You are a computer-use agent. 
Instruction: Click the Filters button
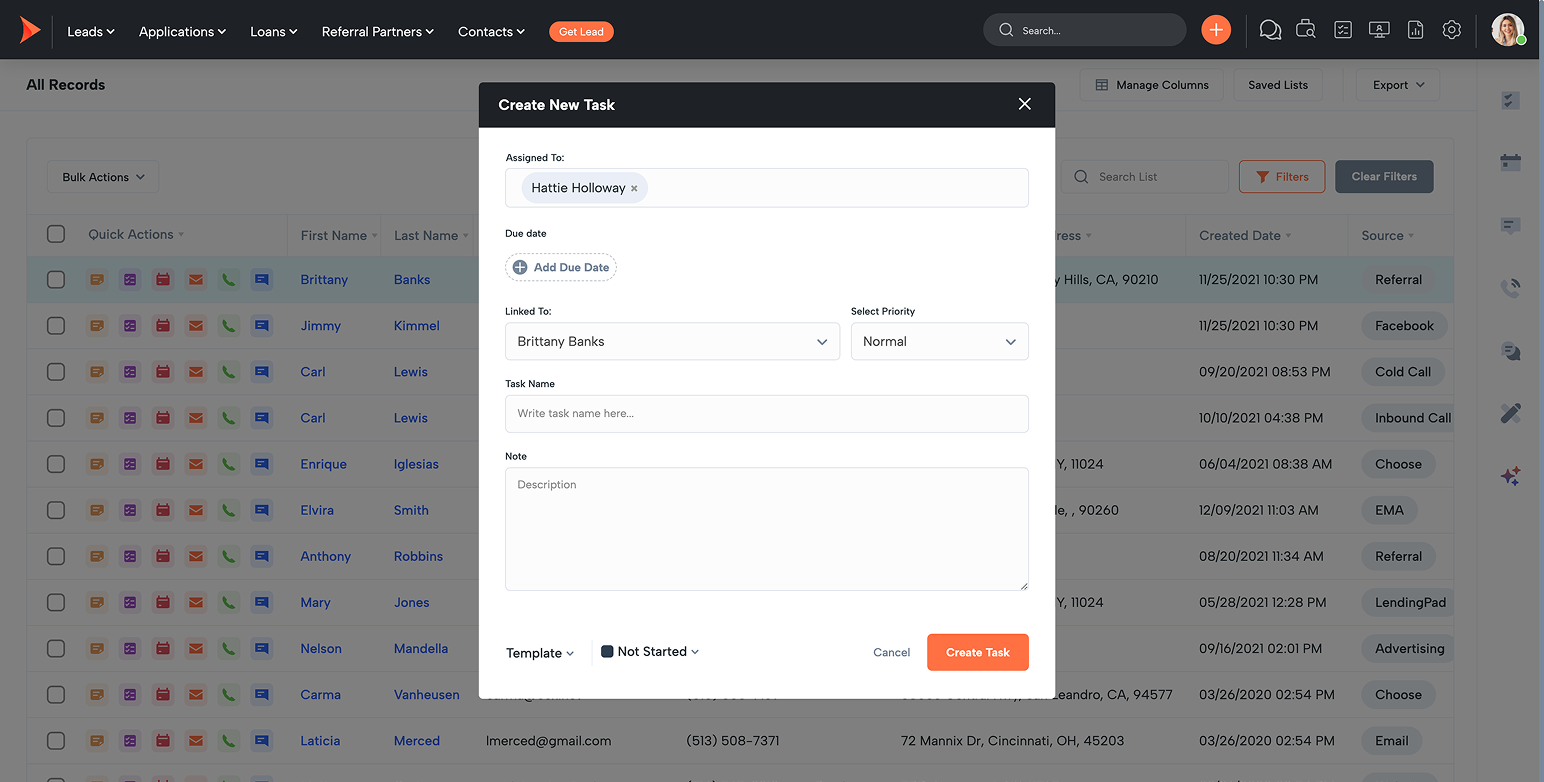[1282, 177]
